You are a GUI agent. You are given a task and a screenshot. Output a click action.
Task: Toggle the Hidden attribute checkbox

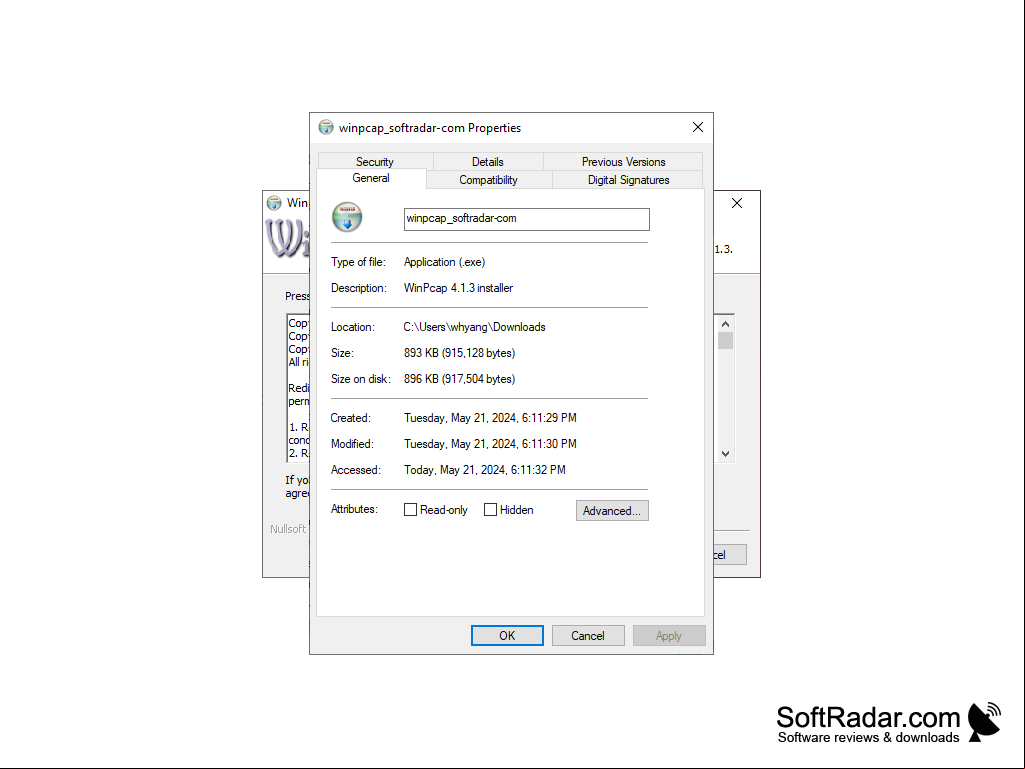click(x=490, y=510)
